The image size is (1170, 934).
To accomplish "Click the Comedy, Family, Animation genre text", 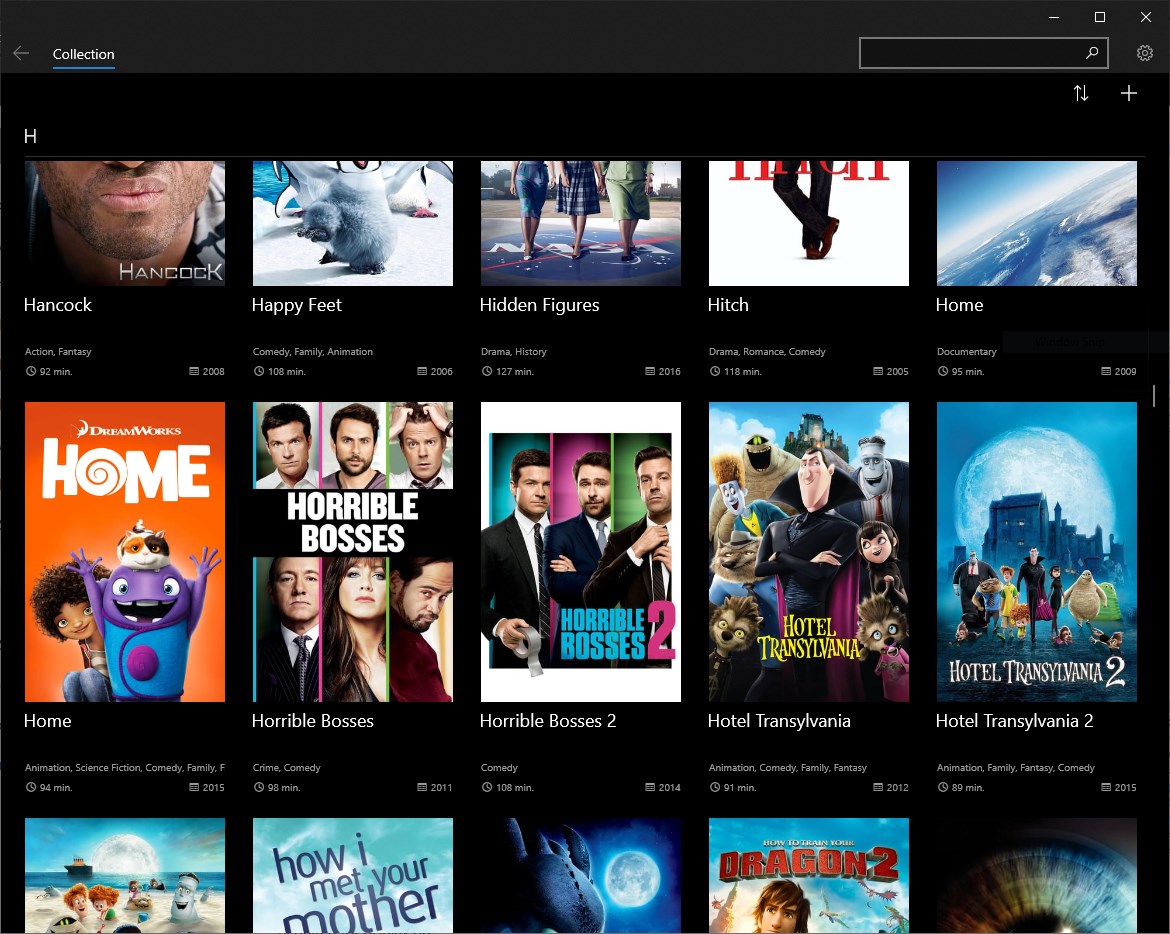I will coord(313,351).
